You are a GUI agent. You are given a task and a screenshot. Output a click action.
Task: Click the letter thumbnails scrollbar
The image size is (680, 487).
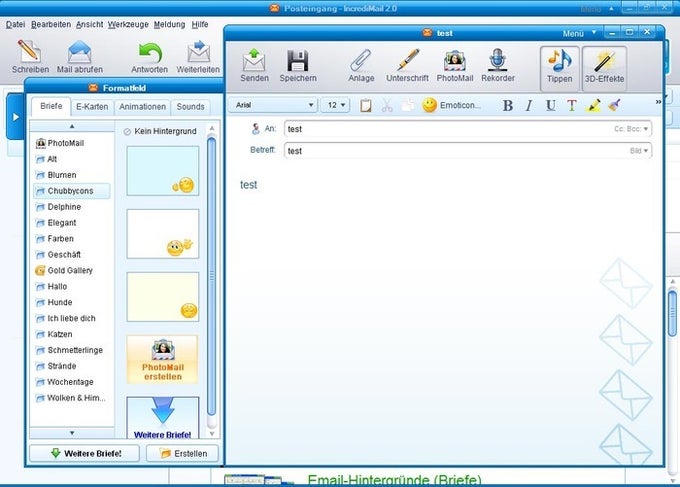pyautogui.click(x=212, y=278)
